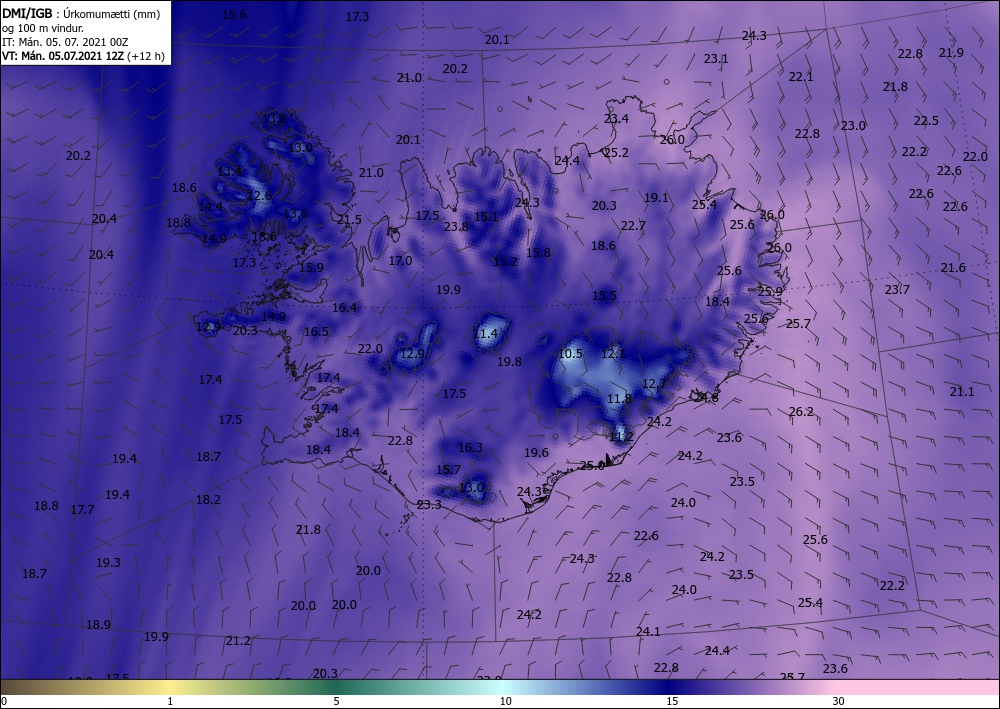1000x709 pixels.
Task: Select the 15.7 map value
Action: click(x=448, y=469)
